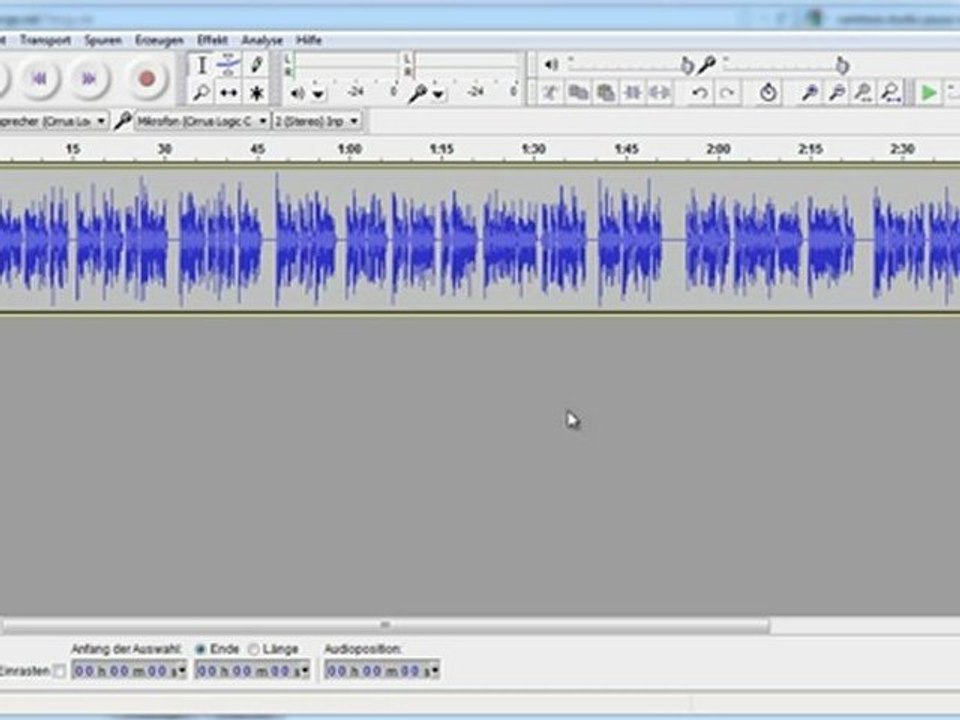
Task: Open the input meter dropdown arrow
Action: pos(438,94)
